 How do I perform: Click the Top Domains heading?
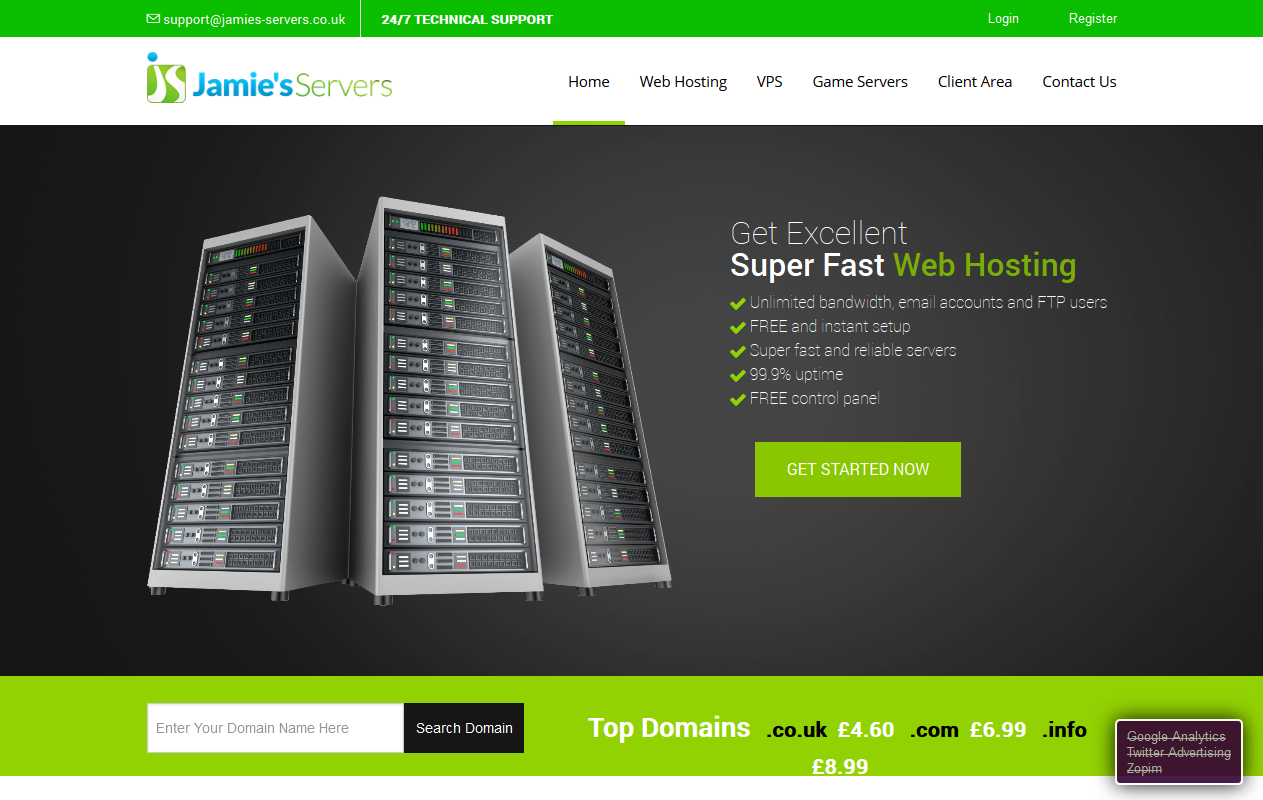tap(669, 728)
